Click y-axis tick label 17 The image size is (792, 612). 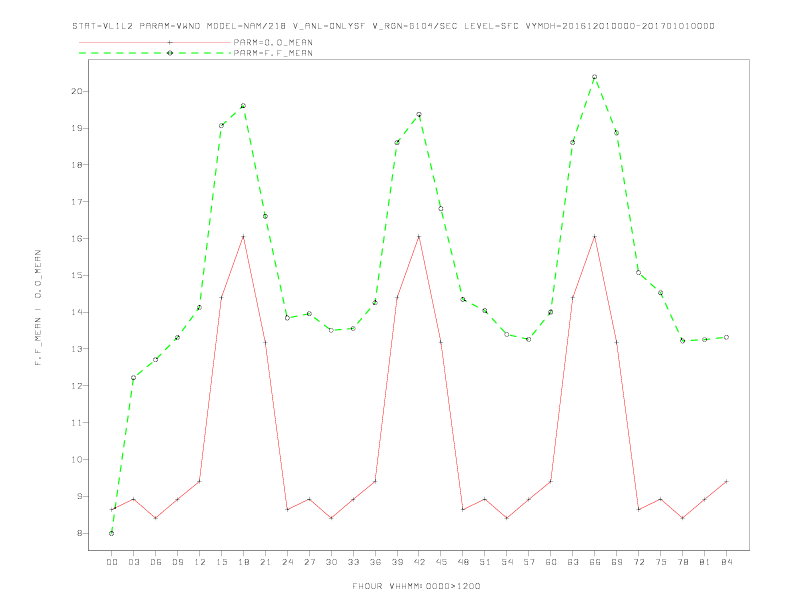pyautogui.click(x=77, y=201)
